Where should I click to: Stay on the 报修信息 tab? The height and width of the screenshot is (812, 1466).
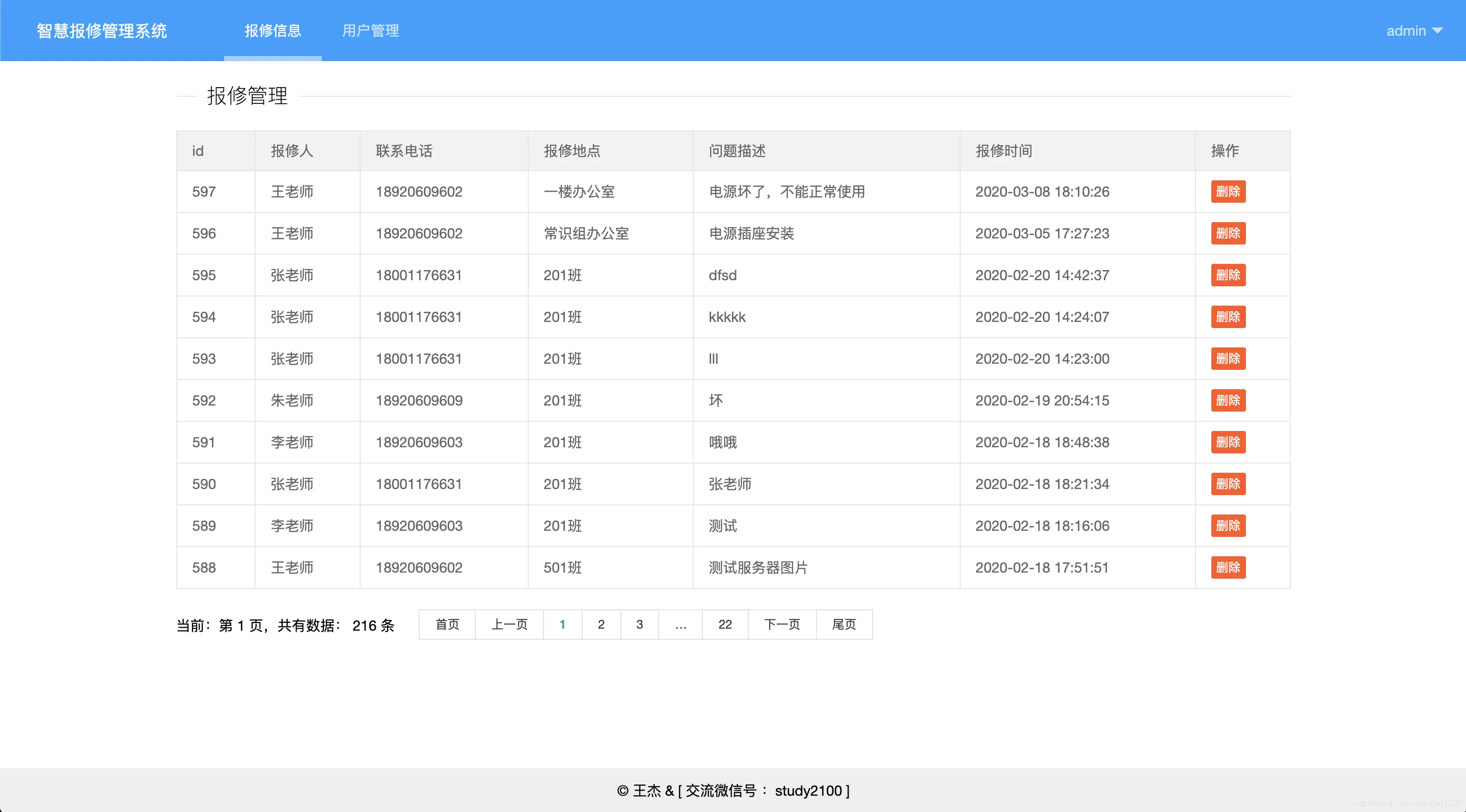click(273, 31)
